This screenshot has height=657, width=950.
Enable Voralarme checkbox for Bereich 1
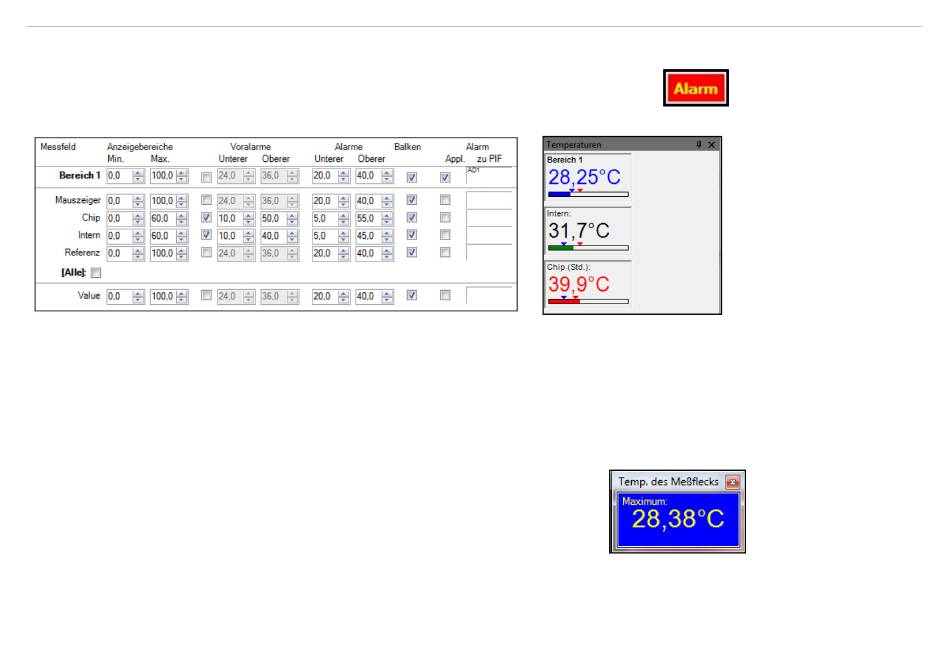click(x=207, y=178)
